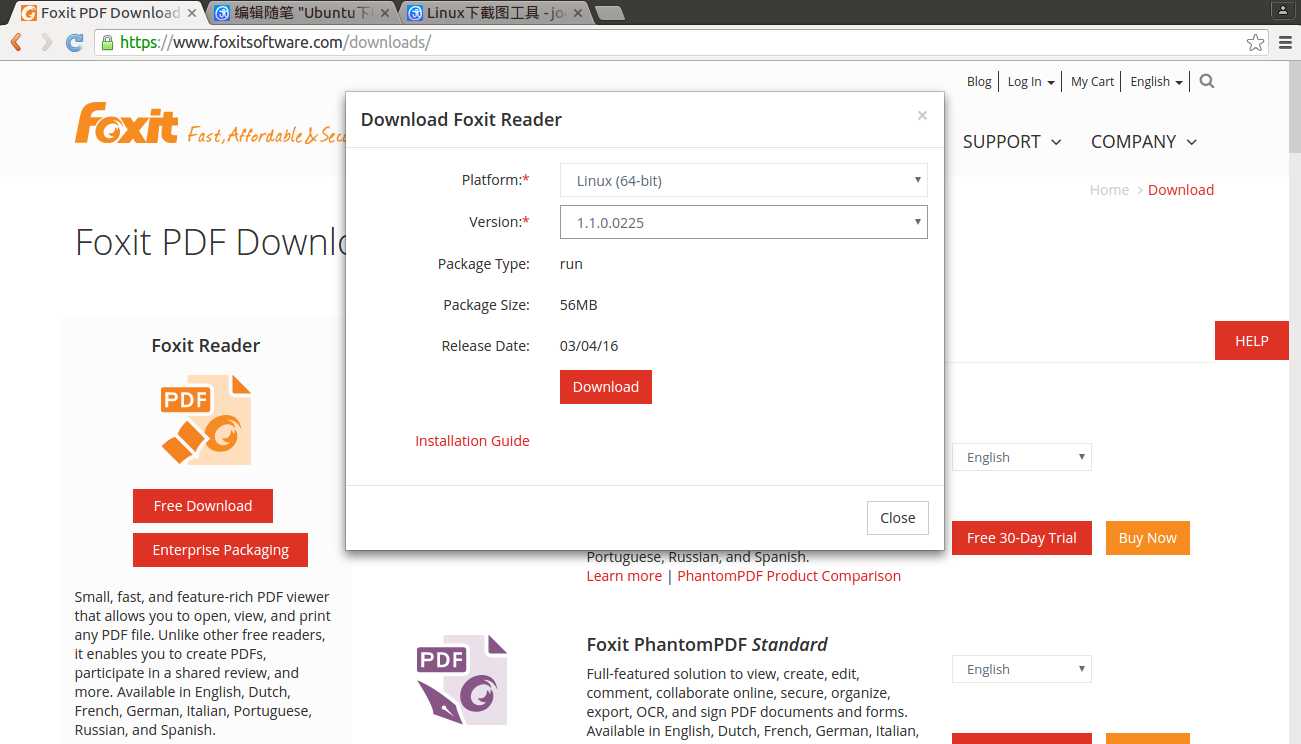Image resolution: width=1301 pixels, height=744 pixels.
Task: Click the Download breadcrumb
Action: tap(1181, 190)
